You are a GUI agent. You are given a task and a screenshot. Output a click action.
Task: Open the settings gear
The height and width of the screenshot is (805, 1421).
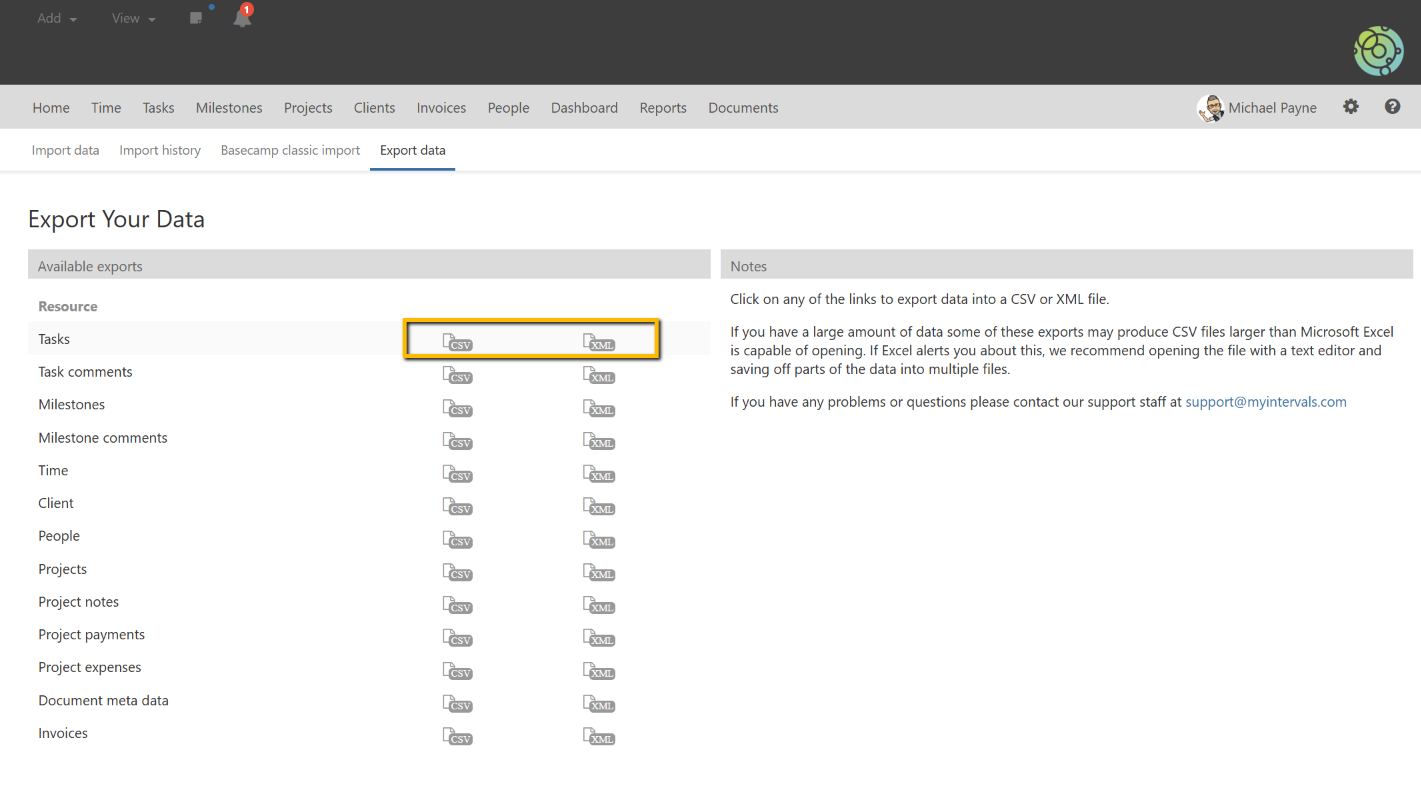pos(1351,106)
